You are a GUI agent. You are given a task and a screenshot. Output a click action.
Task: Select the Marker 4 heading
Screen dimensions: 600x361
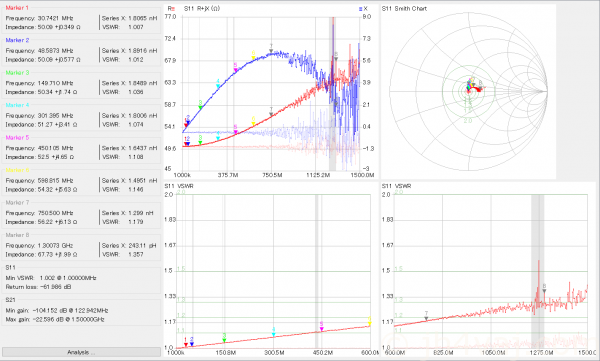[17, 105]
